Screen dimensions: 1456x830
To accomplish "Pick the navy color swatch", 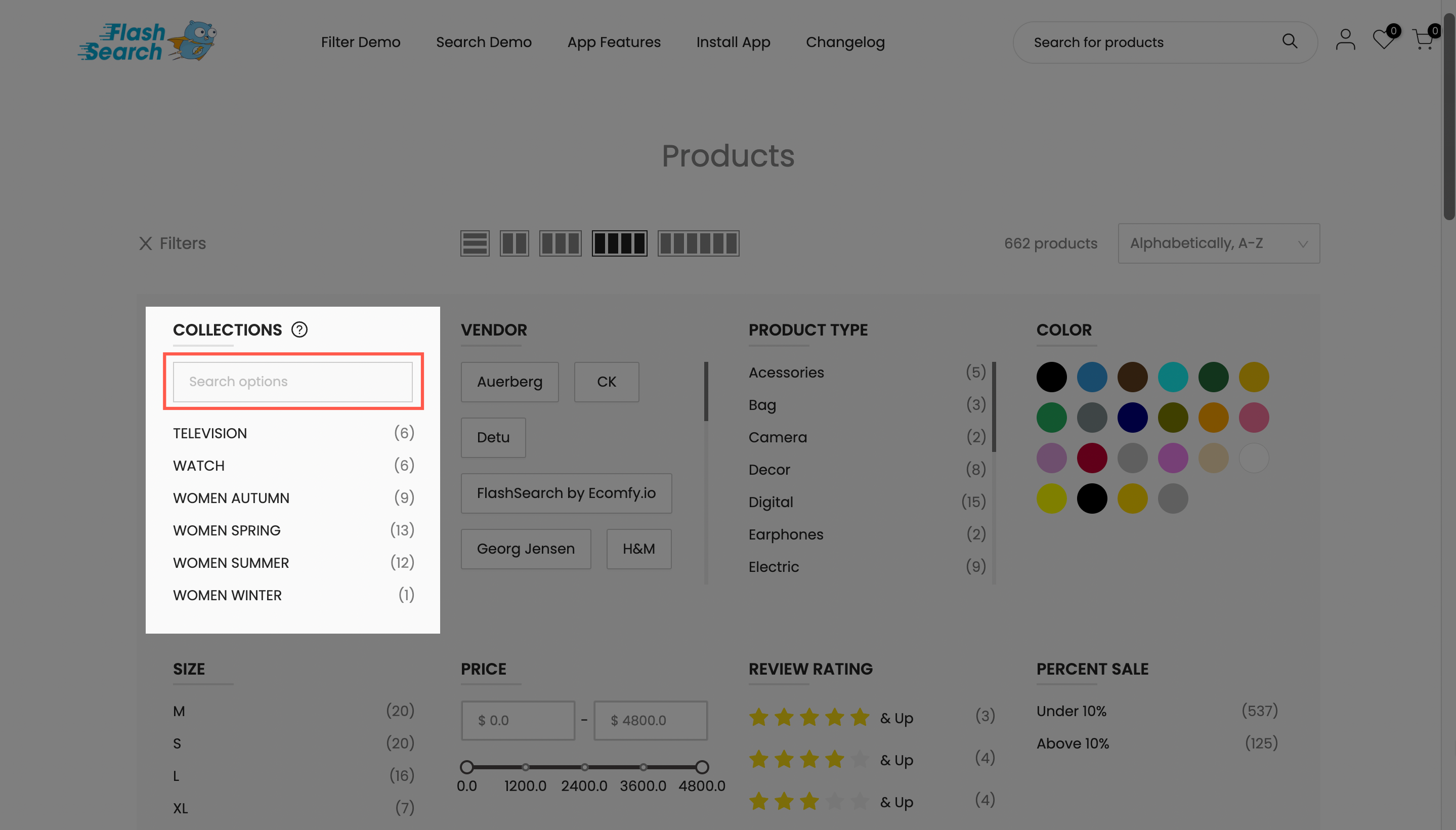I will tap(1132, 418).
